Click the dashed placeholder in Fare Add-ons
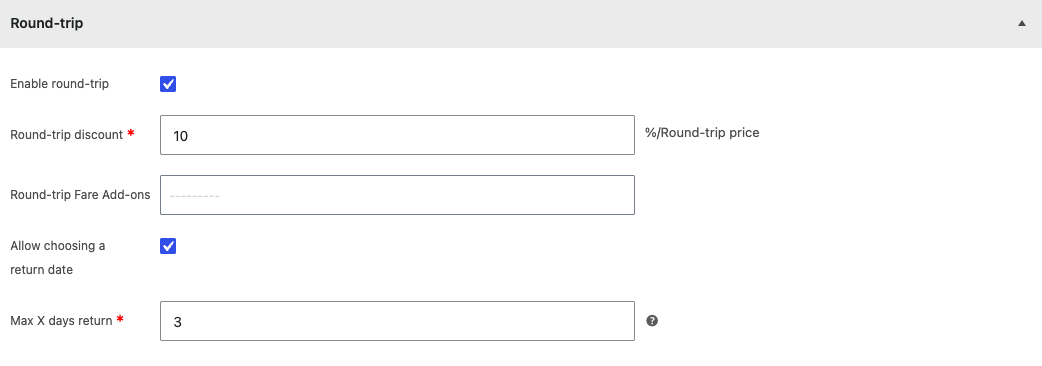1042x366 pixels. pyautogui.click(x=195, y=196)
